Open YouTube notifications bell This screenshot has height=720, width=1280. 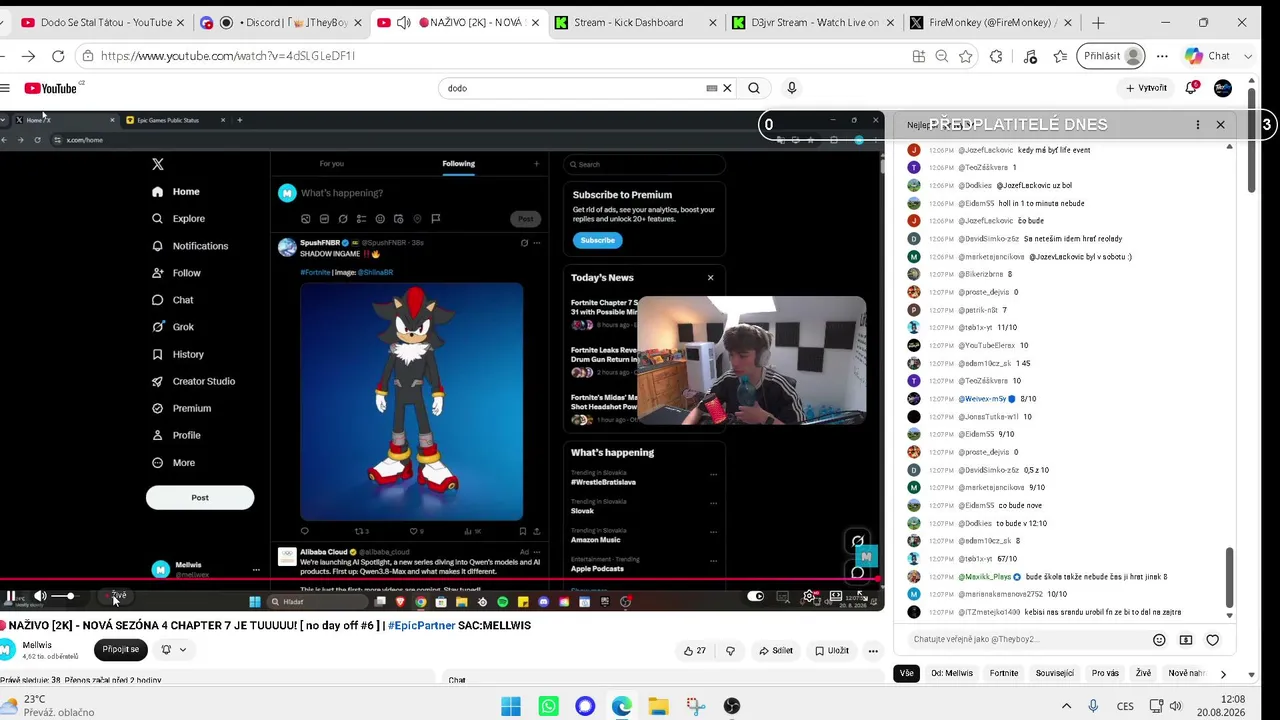click(x=1191, y=88)
